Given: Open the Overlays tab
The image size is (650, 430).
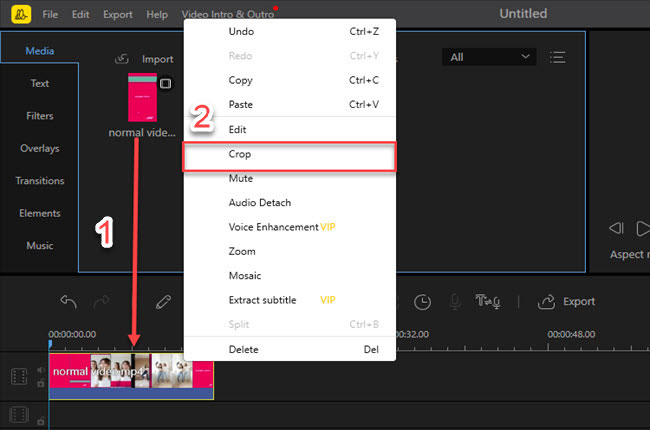Looking at the screenshot, I should (40, 148).
